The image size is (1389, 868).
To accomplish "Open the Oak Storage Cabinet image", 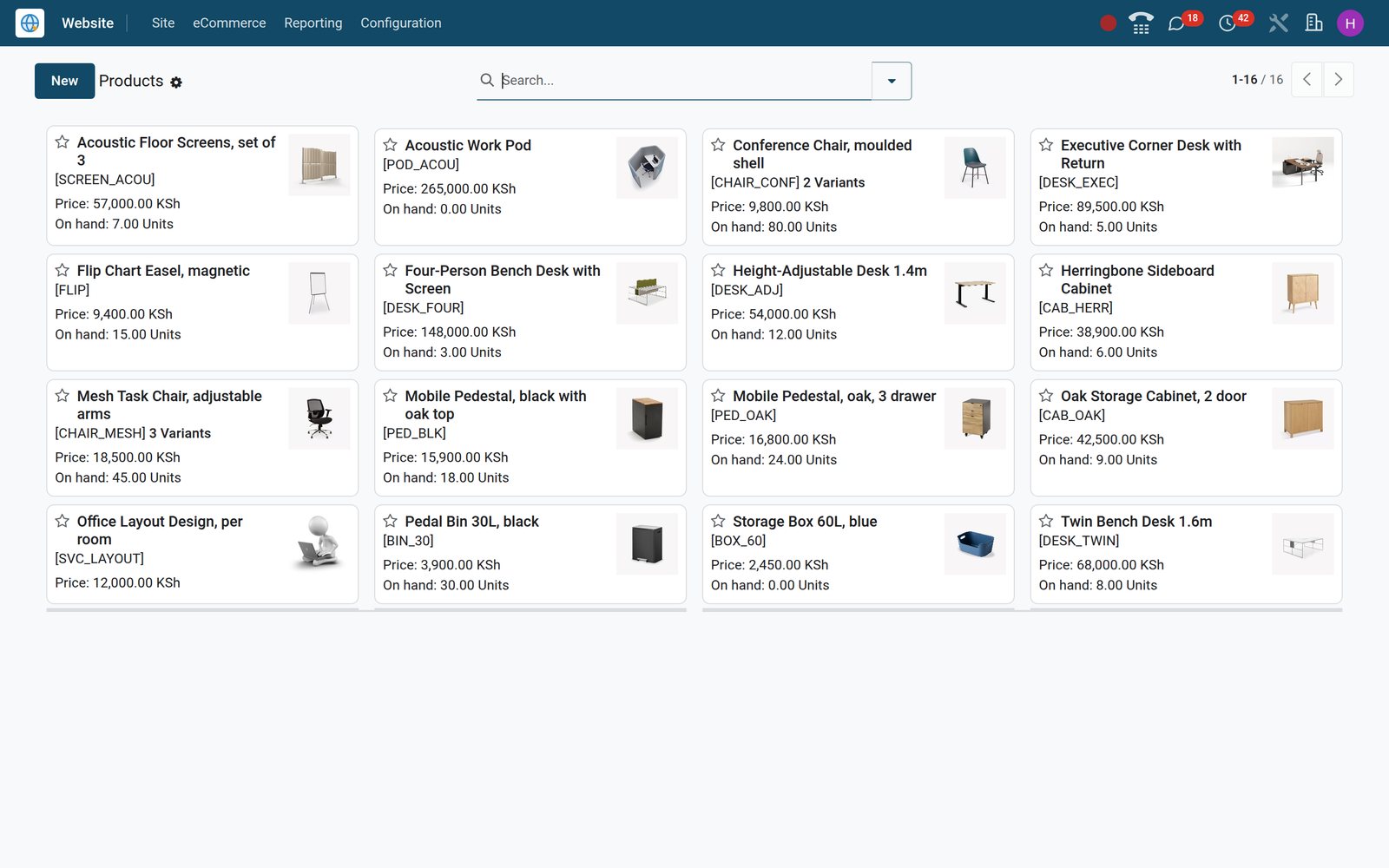I will (1303, 418).
